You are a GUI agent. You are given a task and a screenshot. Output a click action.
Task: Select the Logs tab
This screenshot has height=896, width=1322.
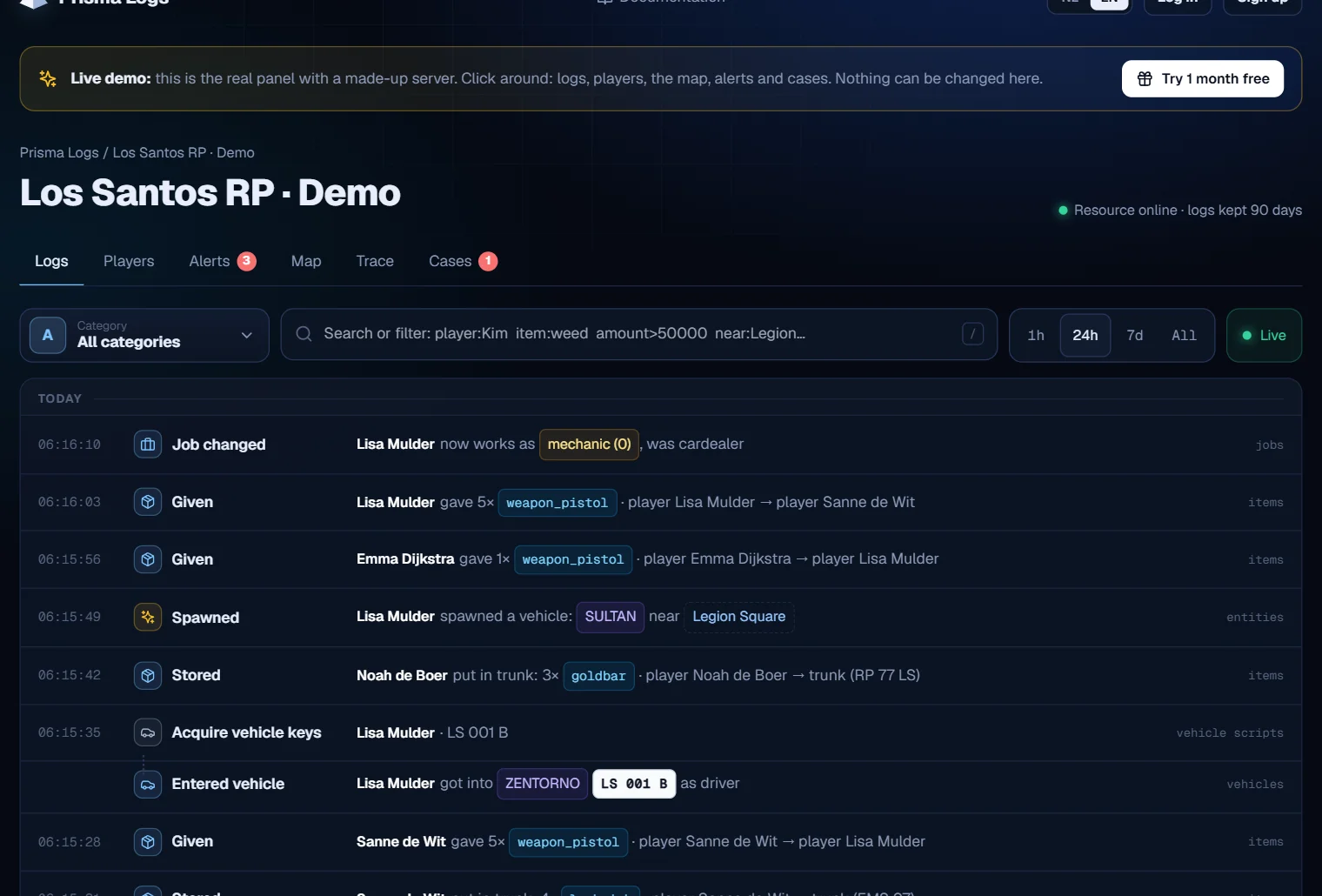51,261
